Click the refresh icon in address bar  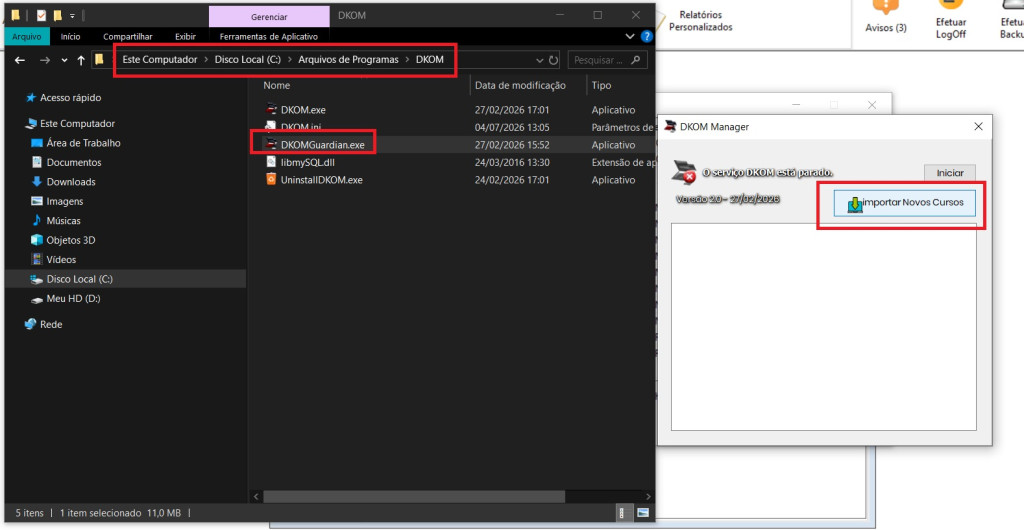(x=554, y=60)
